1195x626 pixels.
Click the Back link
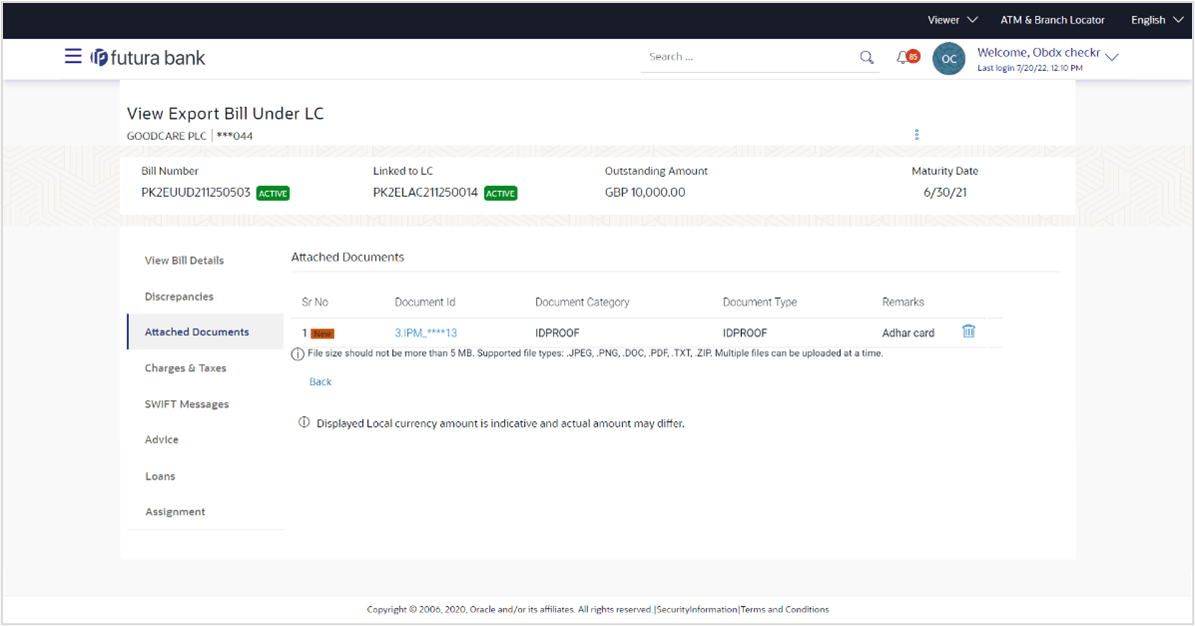click(x=320, y=382)
